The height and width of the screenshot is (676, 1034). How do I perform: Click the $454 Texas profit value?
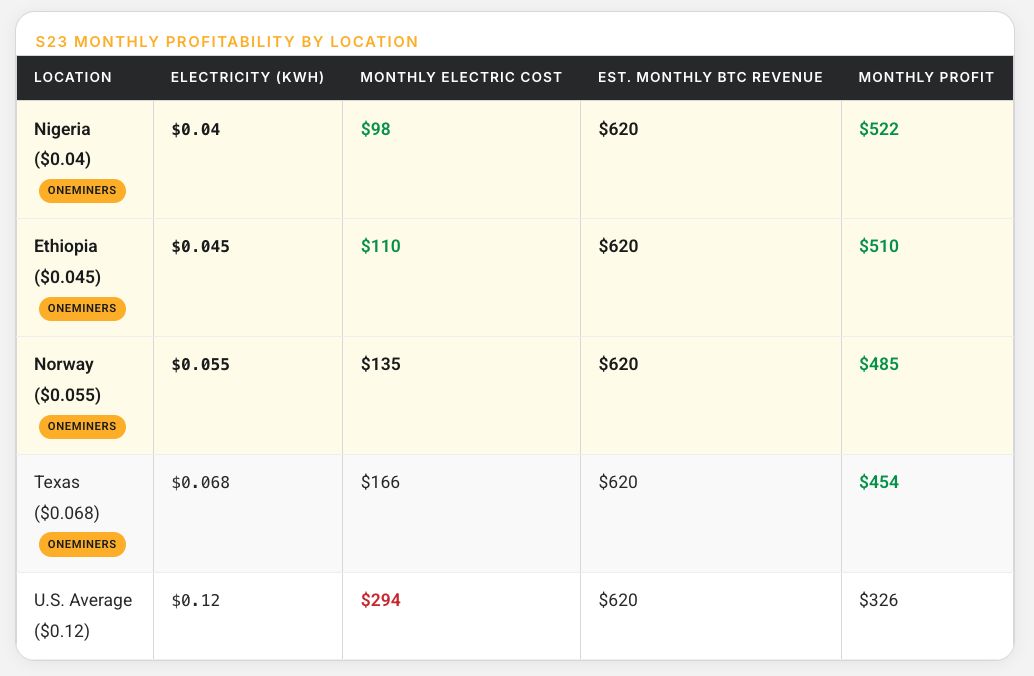tap(879, 482)
